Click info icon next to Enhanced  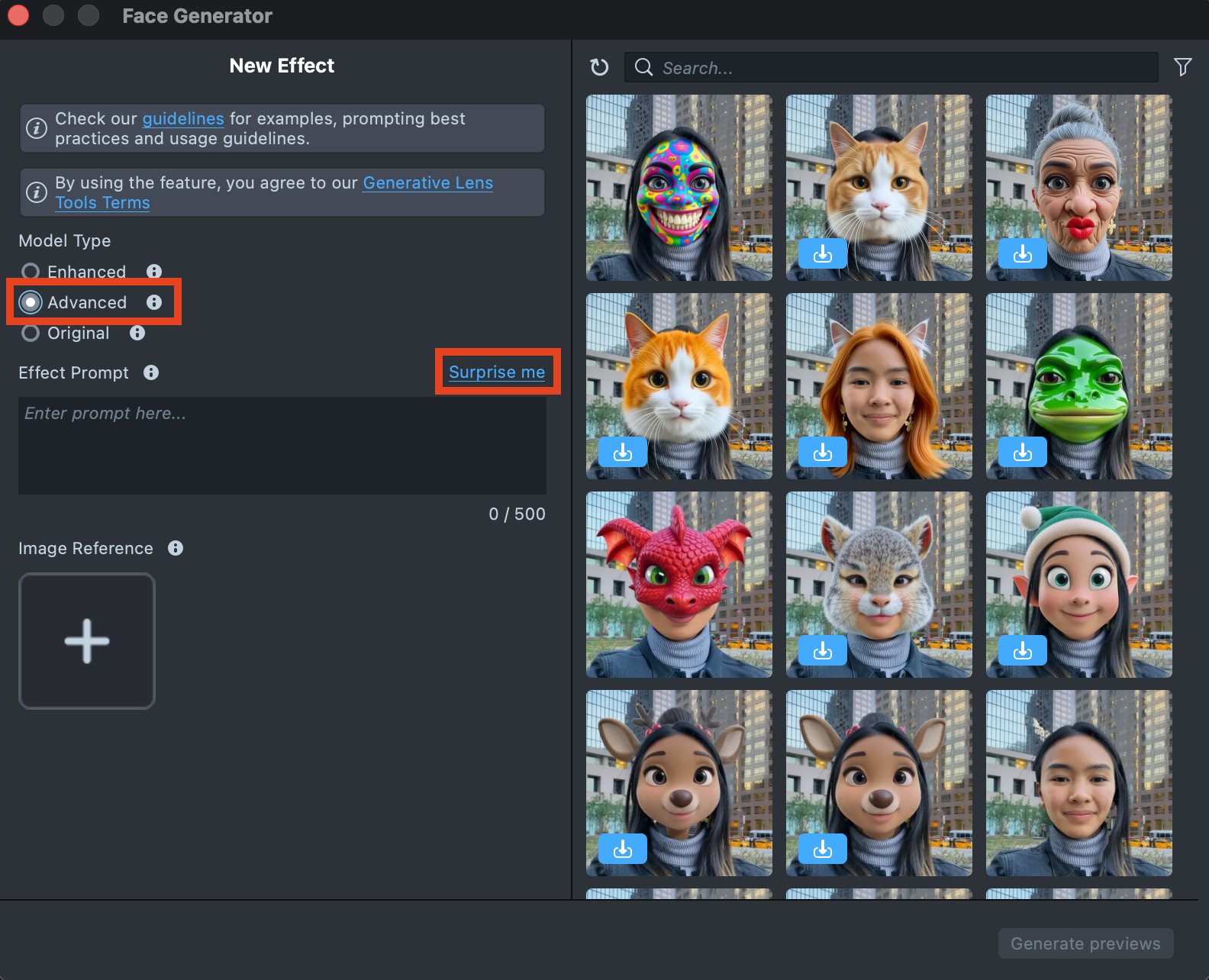pos(154,272)
